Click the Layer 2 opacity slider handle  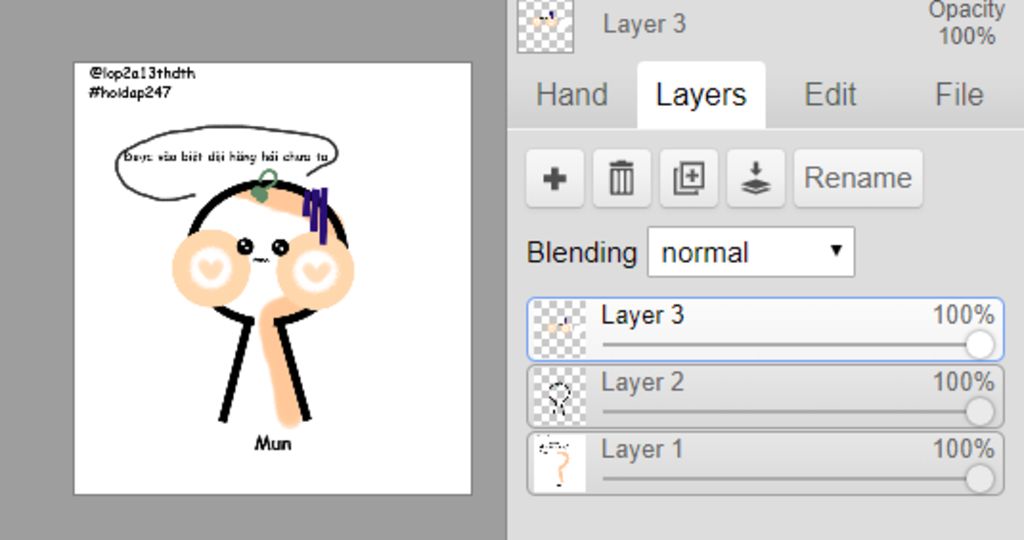tap(980, 412)
